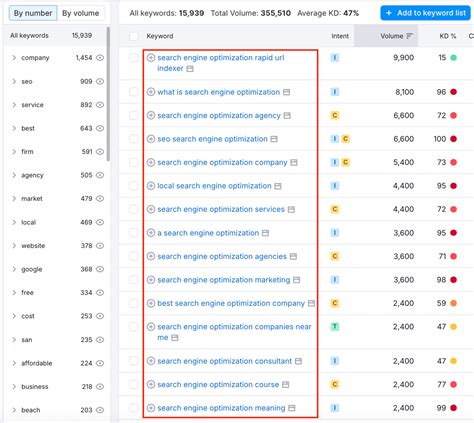The height and width of the screenshot is (423, 474).
Task: Hide the 'google' keyword group with its eye icon
Action: pos(100,269)
